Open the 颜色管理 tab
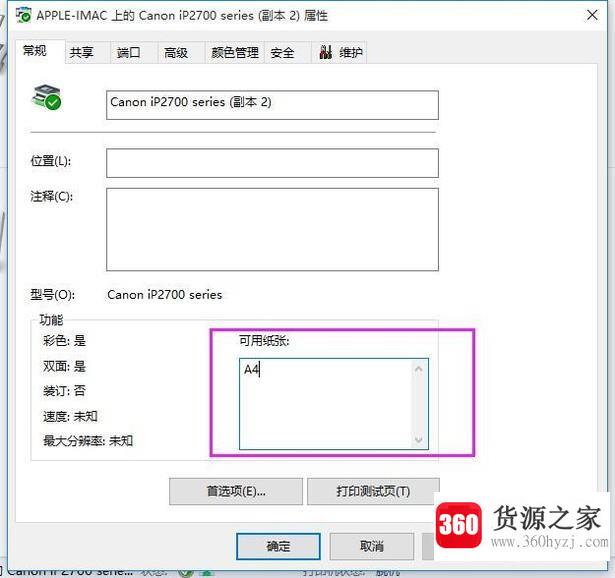 (x=235, y=53)
